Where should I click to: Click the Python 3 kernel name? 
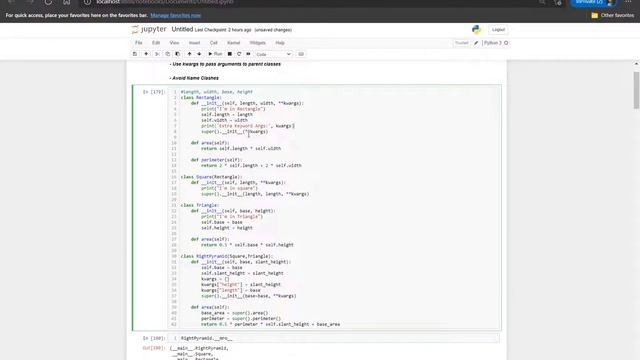click(493, 43)
